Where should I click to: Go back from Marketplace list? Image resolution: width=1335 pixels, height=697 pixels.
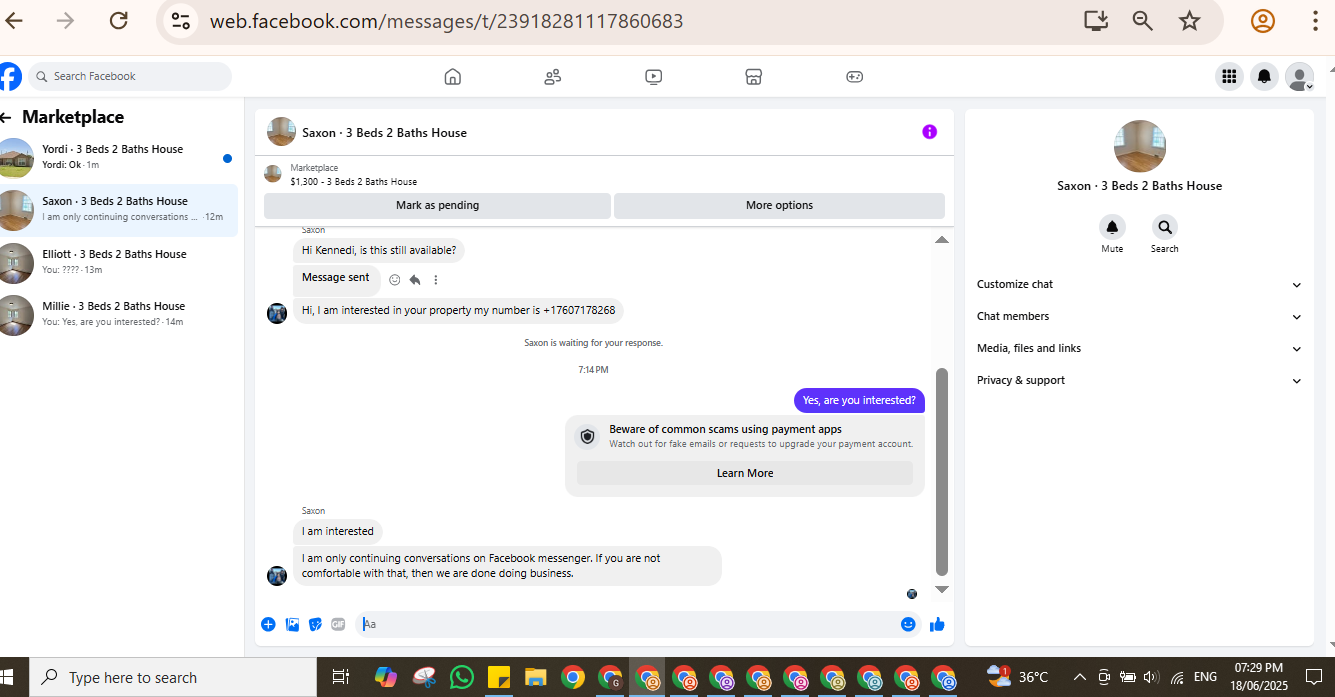[6, 117]
